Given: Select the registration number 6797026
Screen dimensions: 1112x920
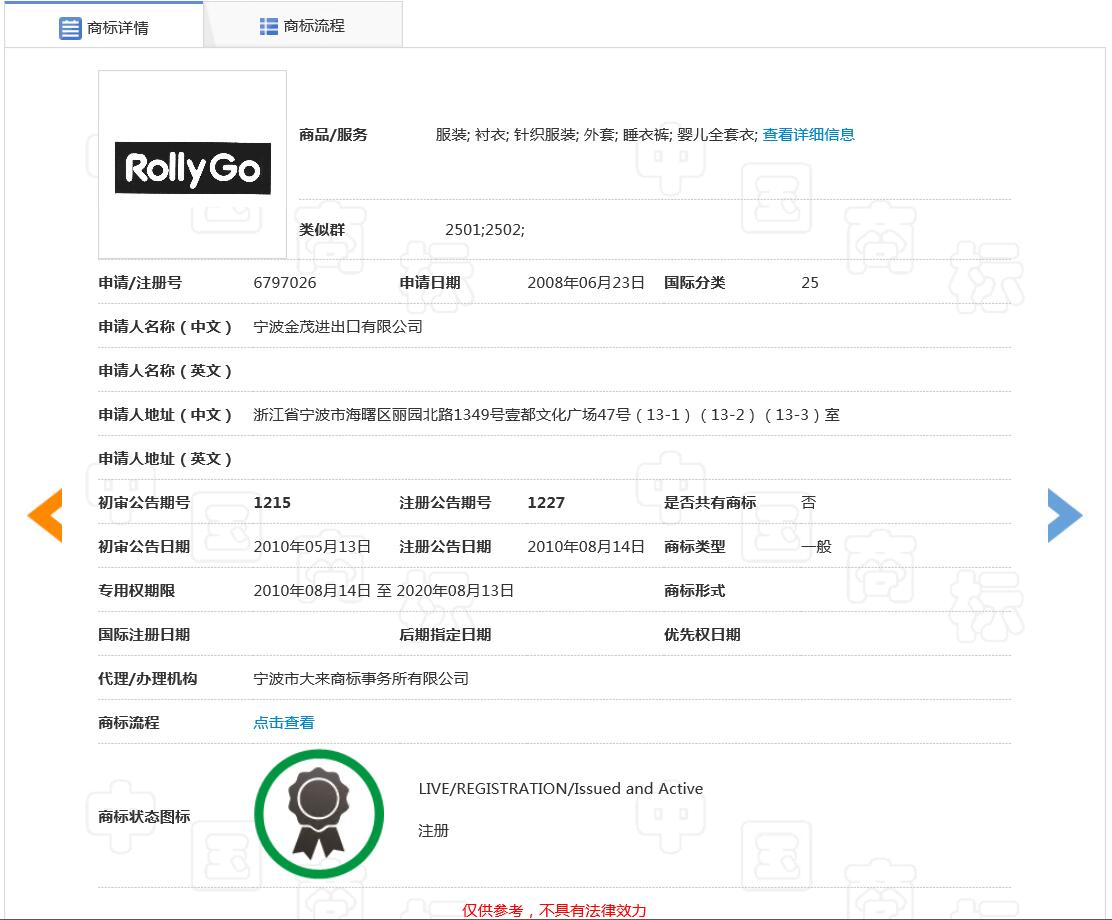Looking at the screenshot, I should (x=285, y=283).
